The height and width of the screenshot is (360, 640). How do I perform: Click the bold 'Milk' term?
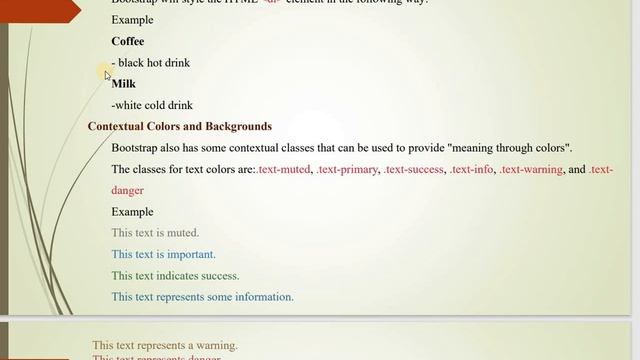(x=123, y=84)
